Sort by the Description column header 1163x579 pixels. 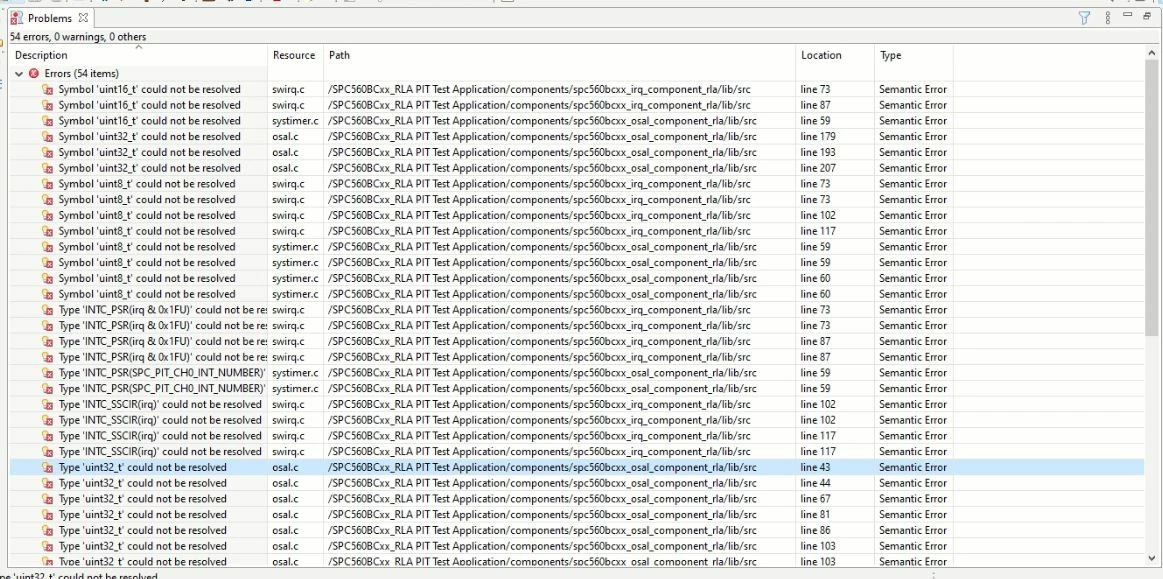point(138,56)
